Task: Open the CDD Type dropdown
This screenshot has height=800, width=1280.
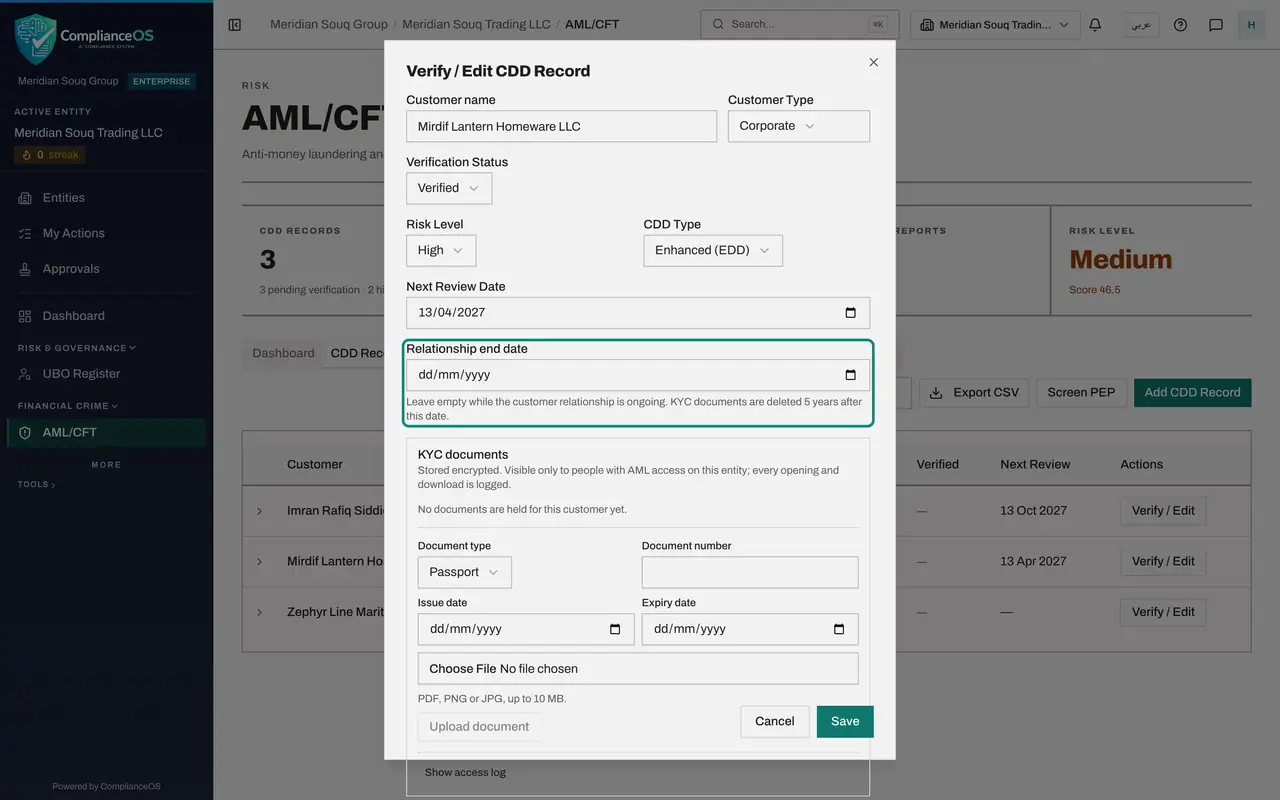Action: pyautogui.click(x=713, y=250)
